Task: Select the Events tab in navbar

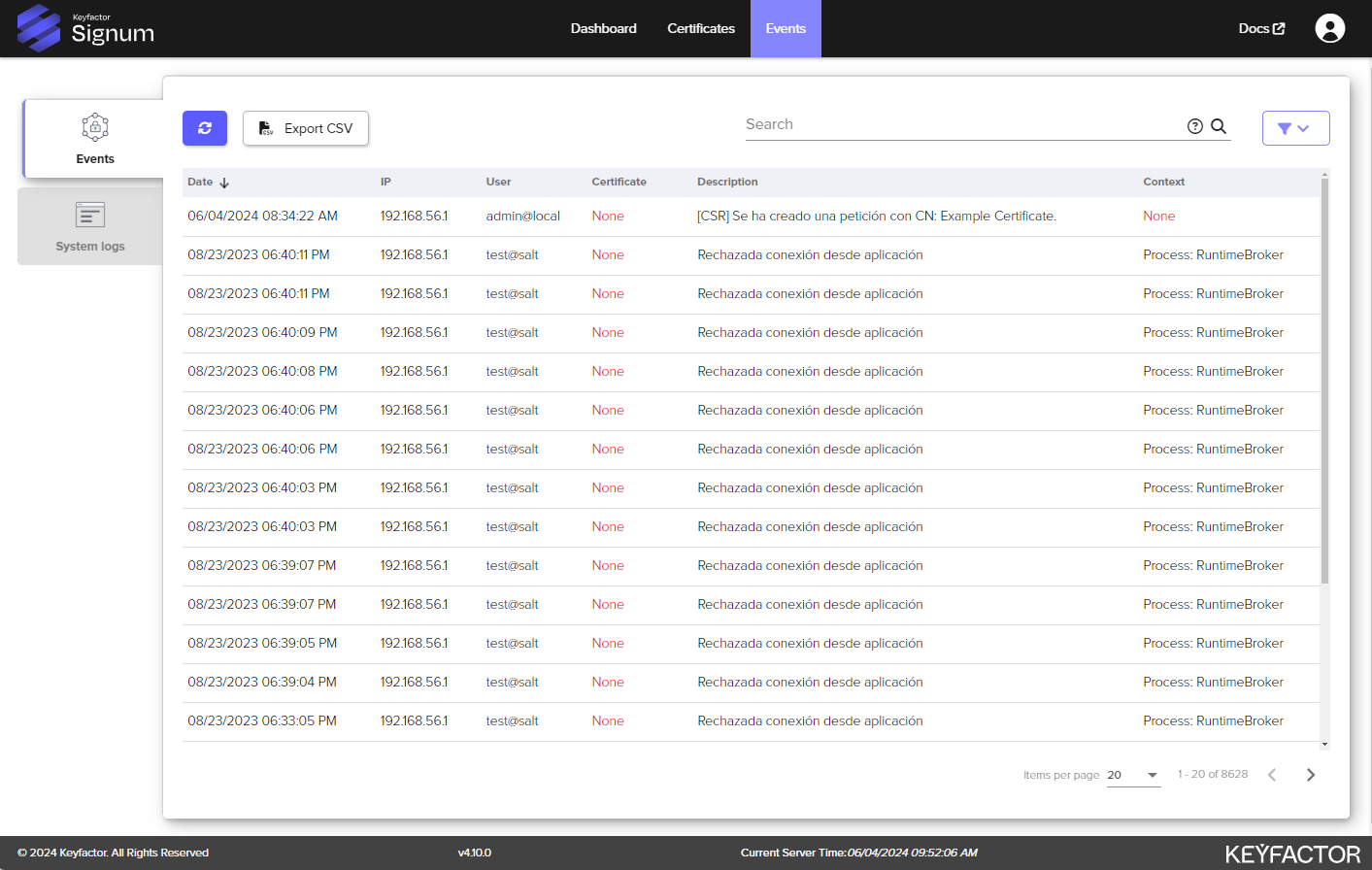Action: coord(786,28)
